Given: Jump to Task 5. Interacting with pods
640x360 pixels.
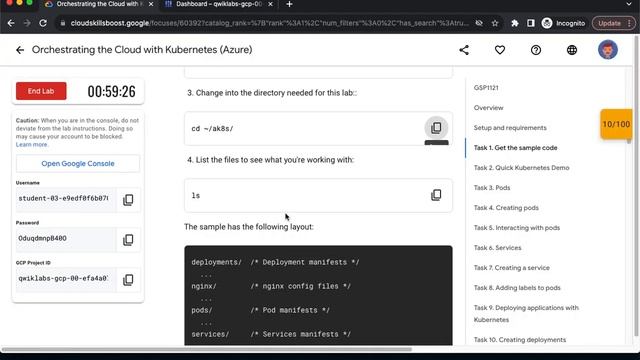Looking at the screenshot, I should pyautogui.click(x=517, y=228).
